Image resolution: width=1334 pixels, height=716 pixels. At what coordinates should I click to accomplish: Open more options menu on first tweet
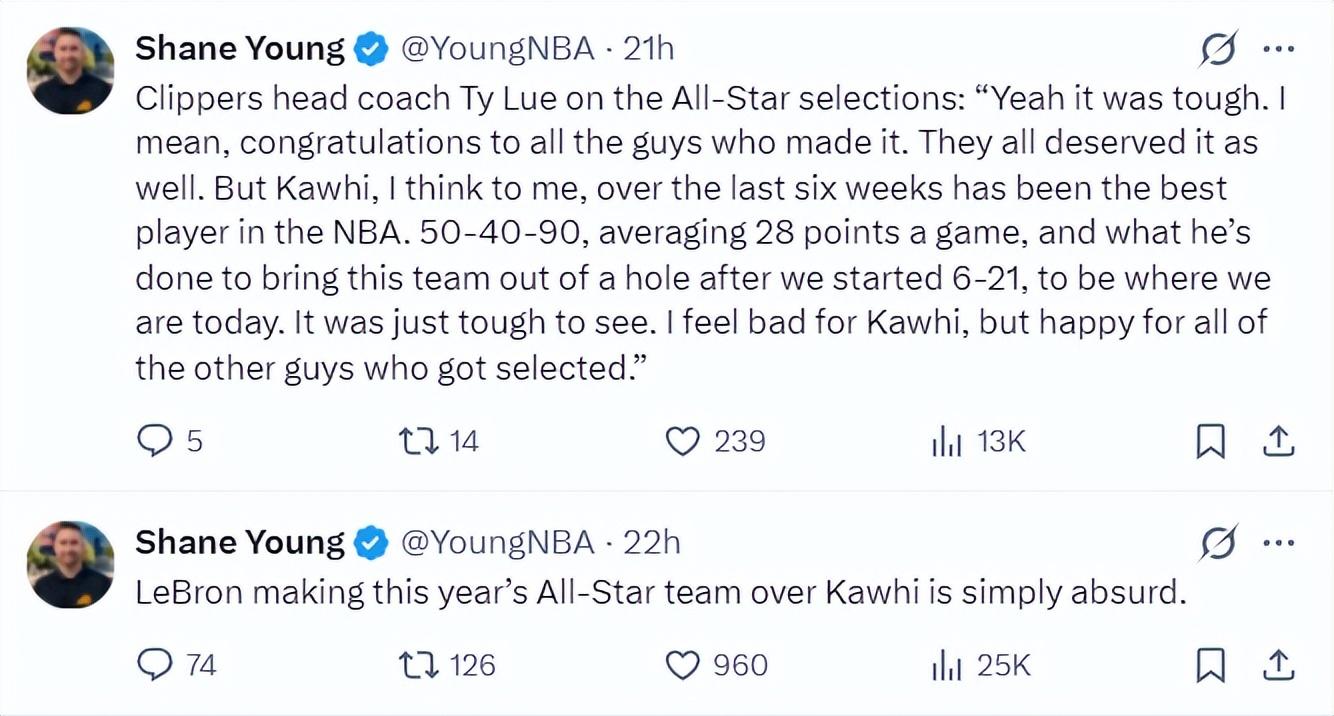1279,49
